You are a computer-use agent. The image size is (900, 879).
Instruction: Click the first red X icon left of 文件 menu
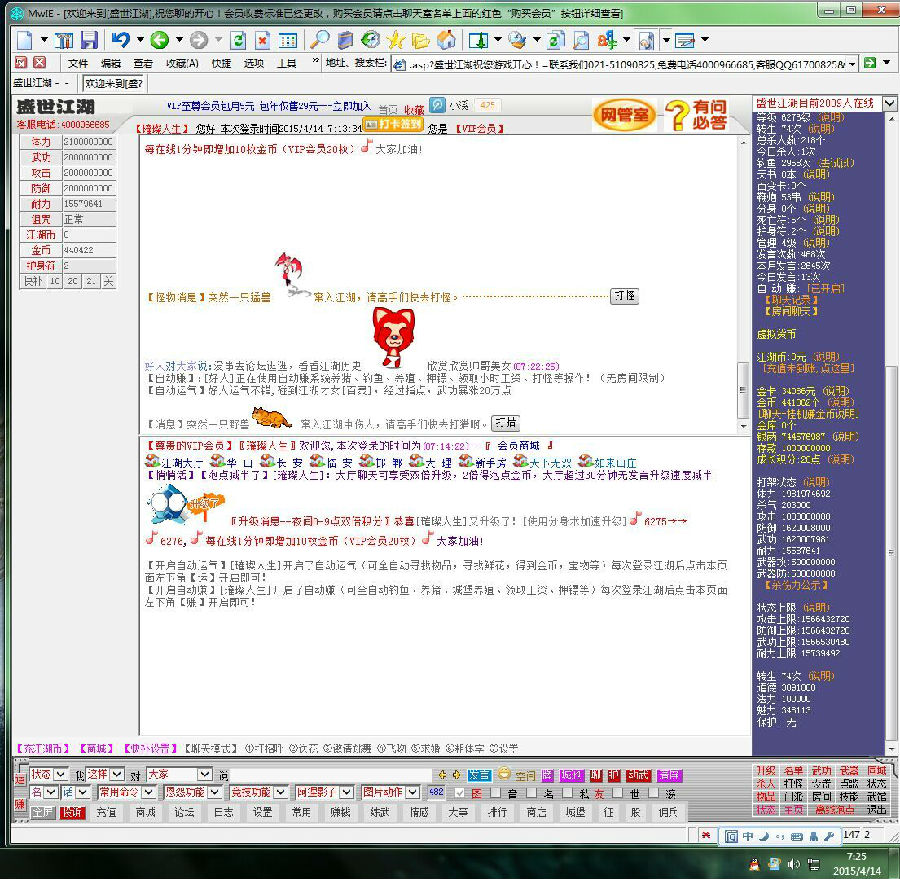(21, 63)
